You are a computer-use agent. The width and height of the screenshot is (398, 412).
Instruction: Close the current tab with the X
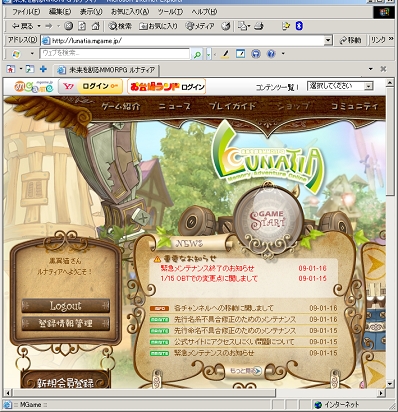(383, 69)
